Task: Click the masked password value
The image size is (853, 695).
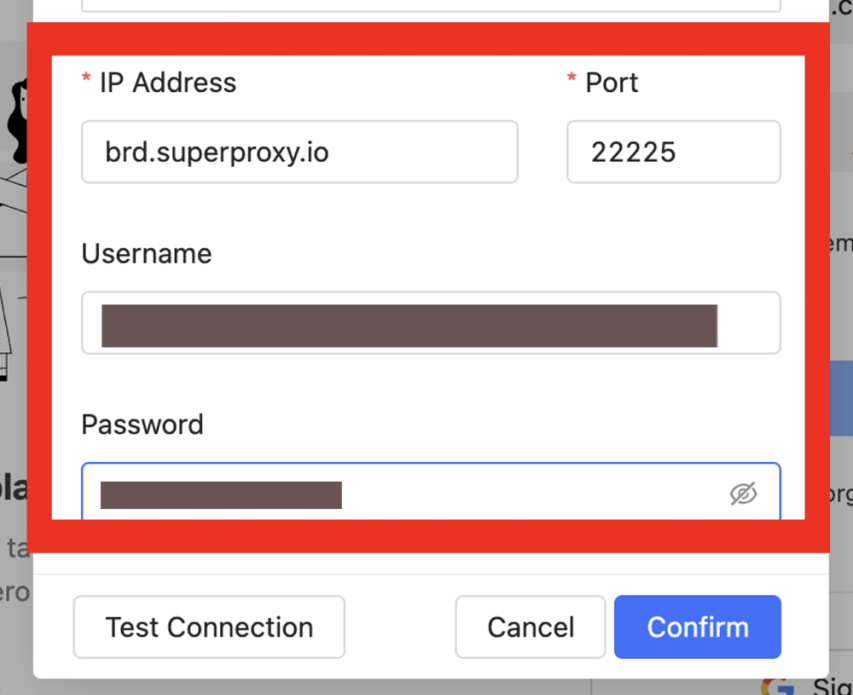Action: pos(220,494)
